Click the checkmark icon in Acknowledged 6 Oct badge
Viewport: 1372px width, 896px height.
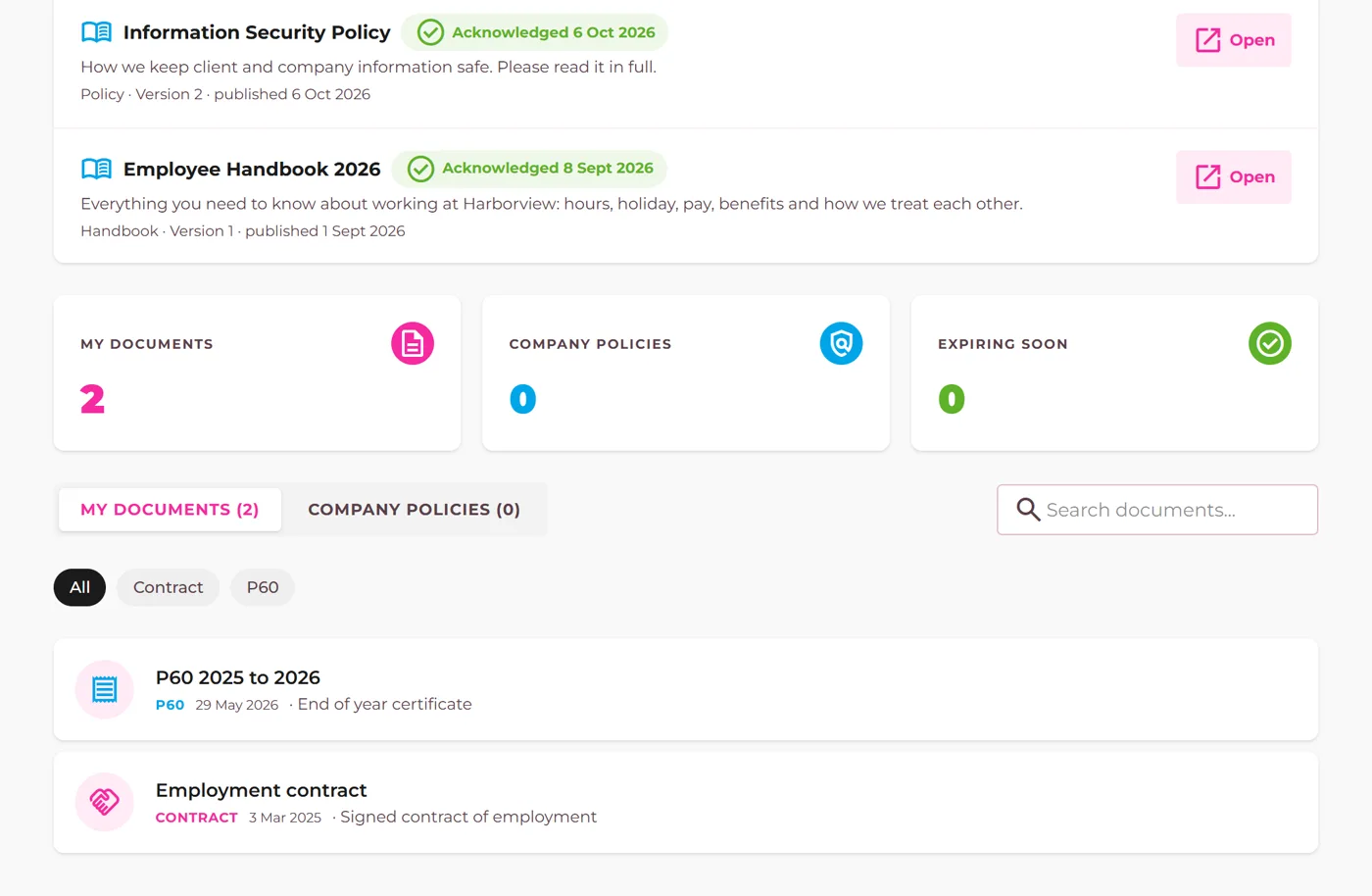(x=430, y=32)
